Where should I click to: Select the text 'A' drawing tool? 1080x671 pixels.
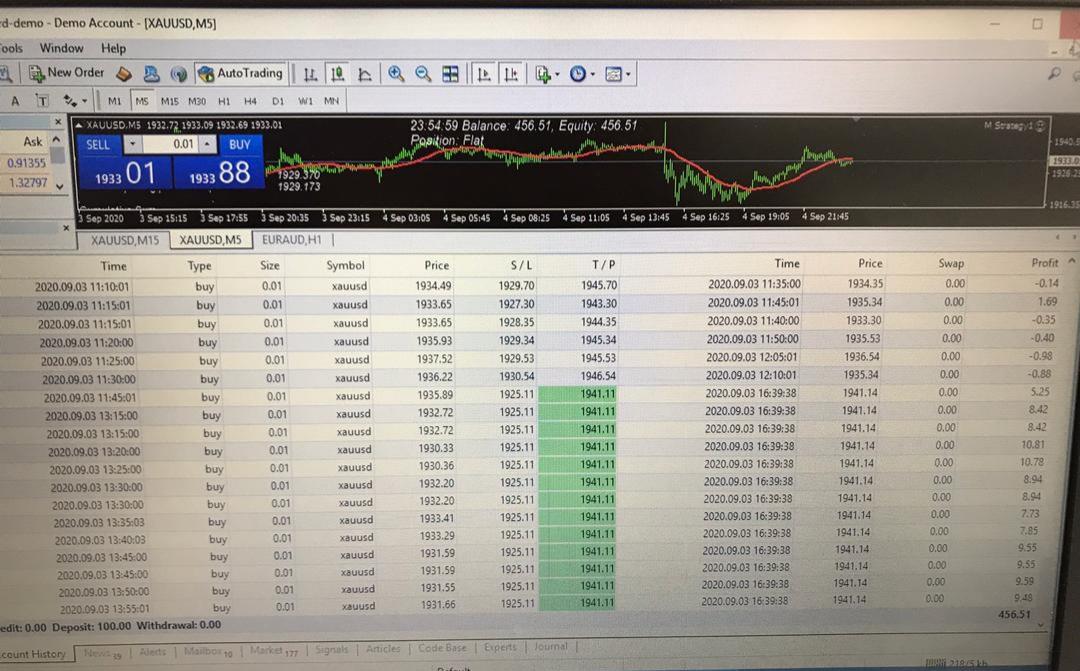tap(15, 101)
